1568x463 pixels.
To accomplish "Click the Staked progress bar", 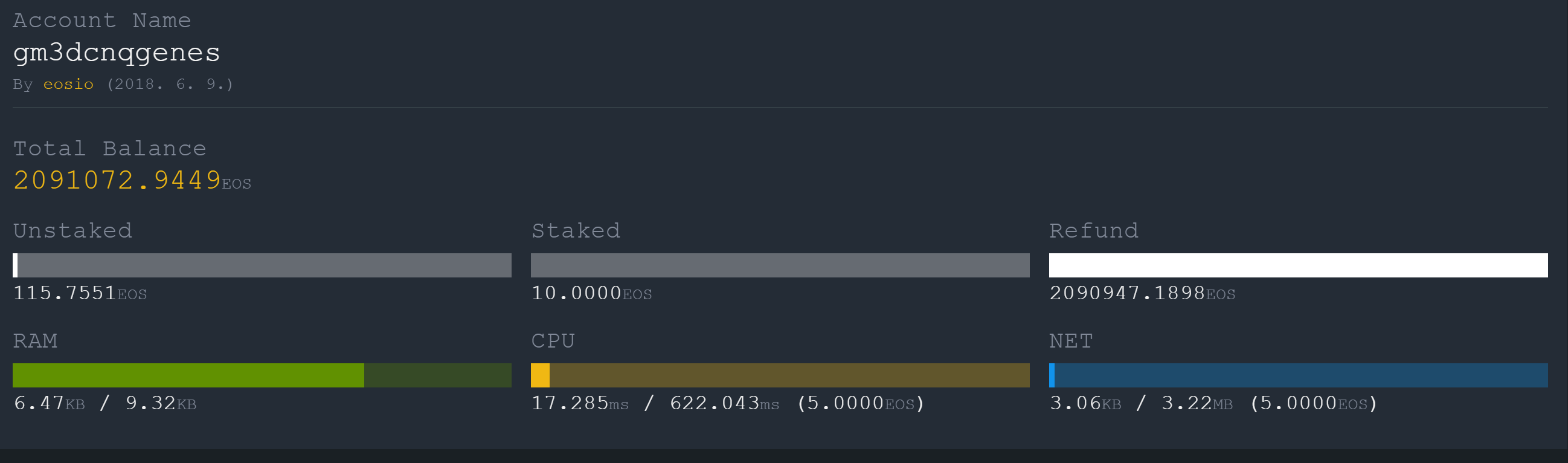I will pos(780,265).
